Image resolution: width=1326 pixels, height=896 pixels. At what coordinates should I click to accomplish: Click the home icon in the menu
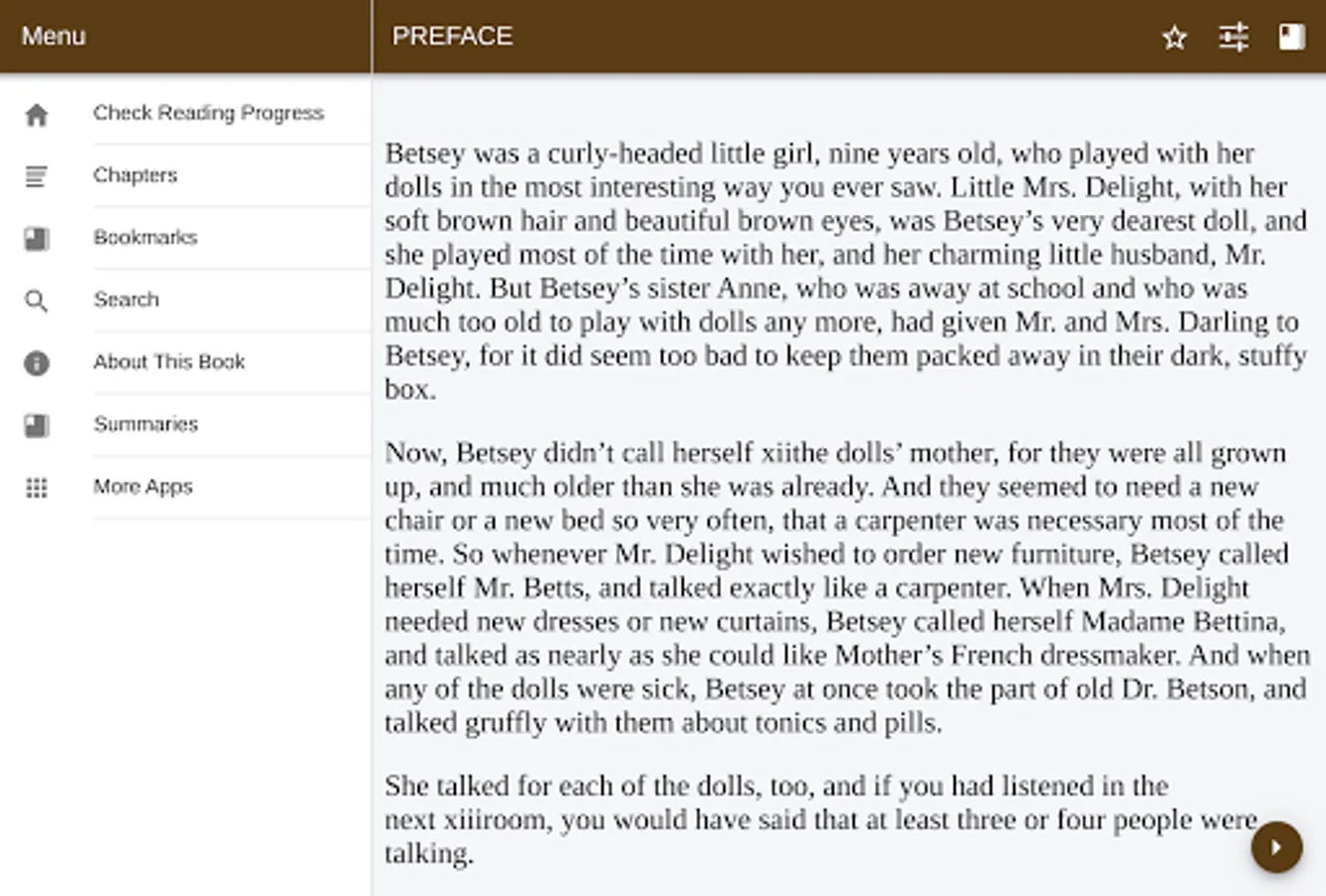click(37, 114)
